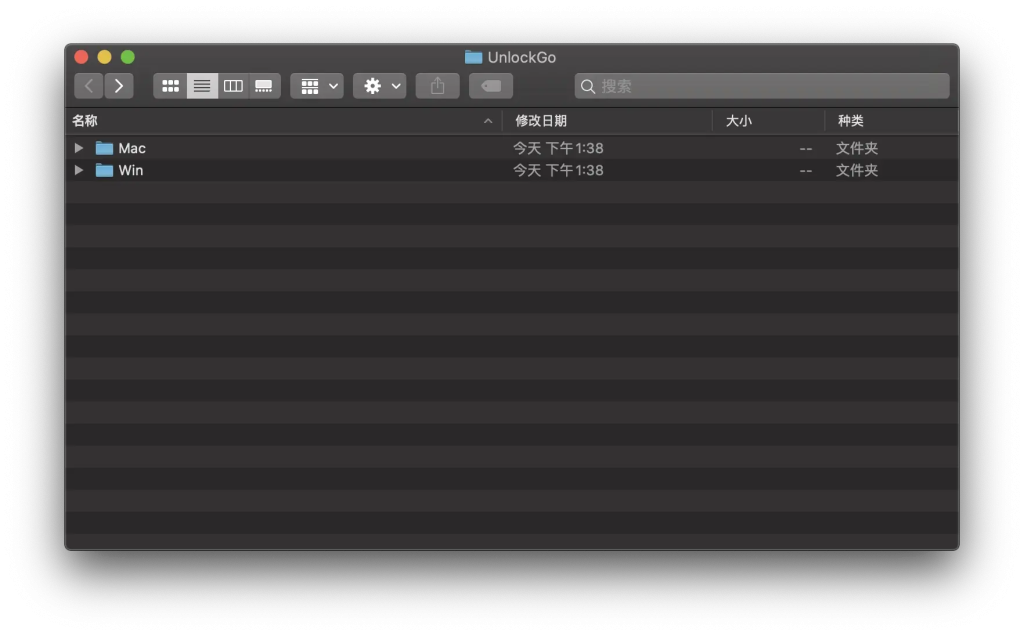Switch to column view

pos(233,86)
